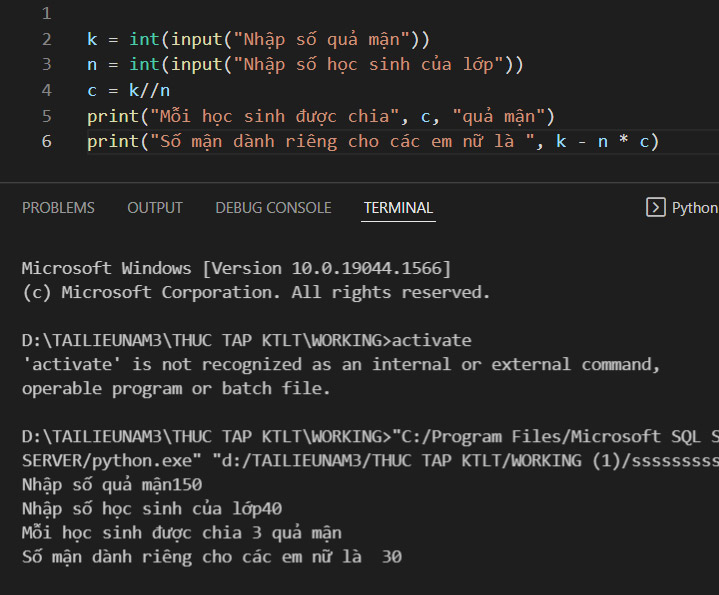Click the Python terminal label
The height and width of the screenshot is (595, 719).
coord(694,208)
